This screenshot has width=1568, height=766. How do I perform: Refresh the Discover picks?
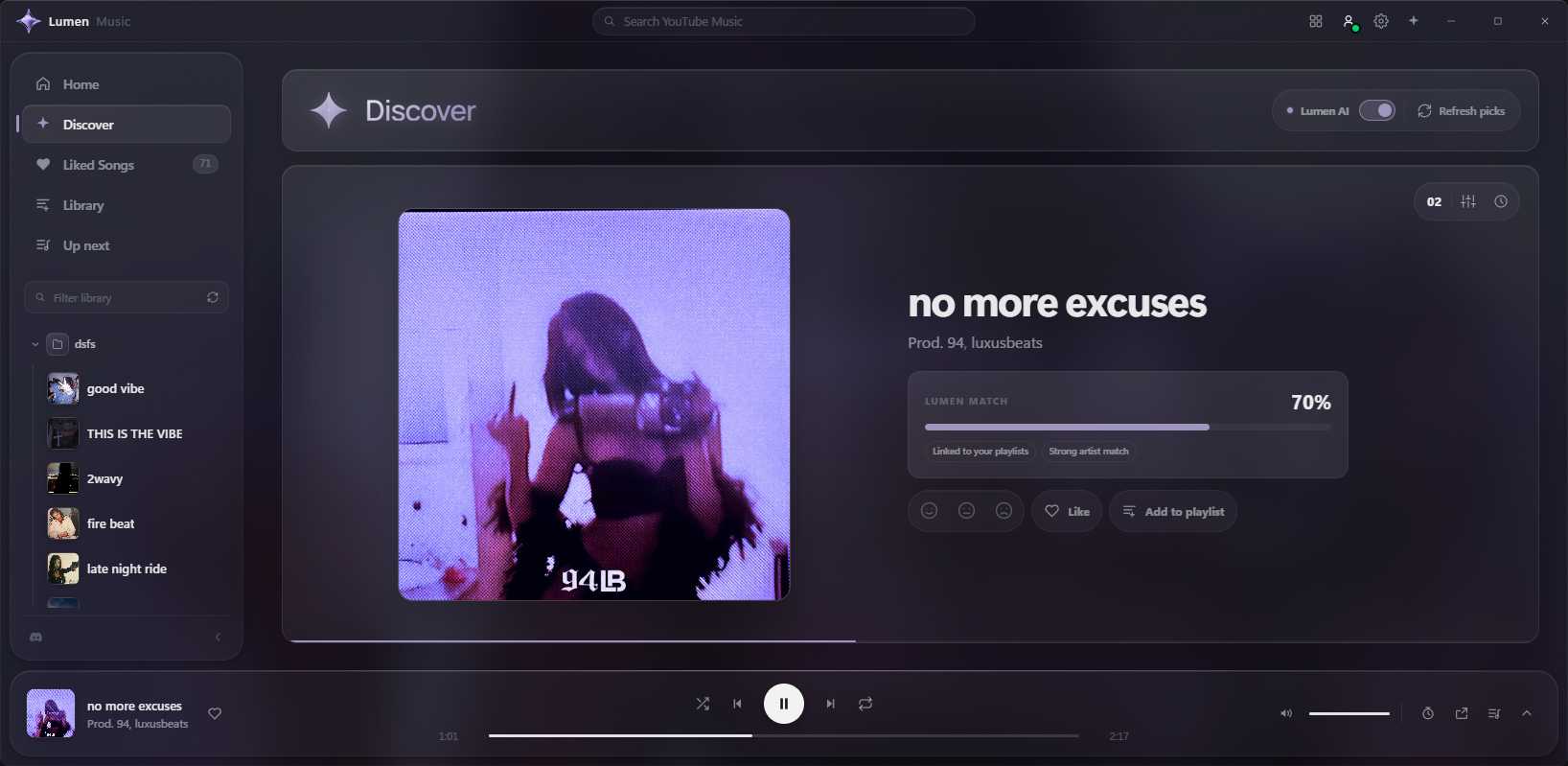1461,111
